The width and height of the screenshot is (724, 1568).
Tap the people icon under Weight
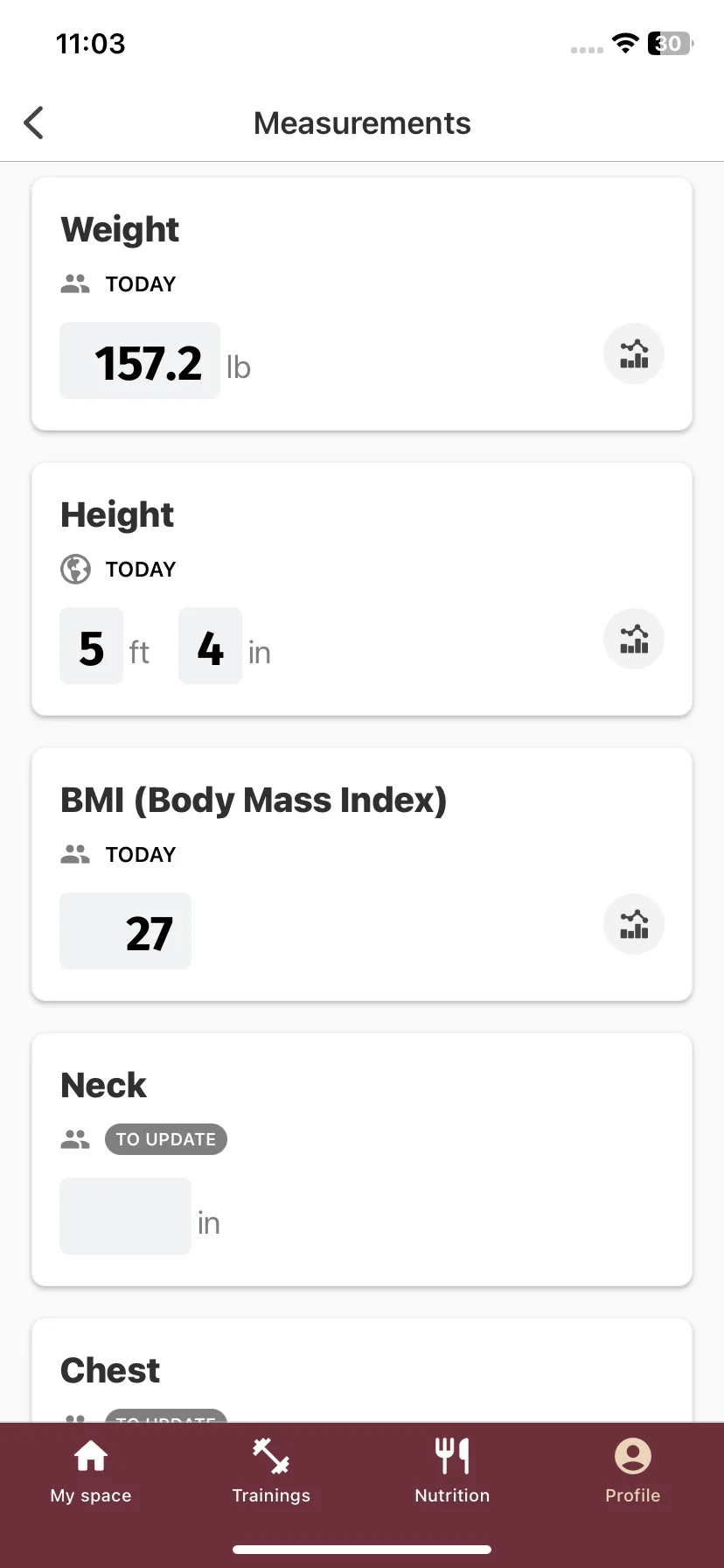click(75, 283)
